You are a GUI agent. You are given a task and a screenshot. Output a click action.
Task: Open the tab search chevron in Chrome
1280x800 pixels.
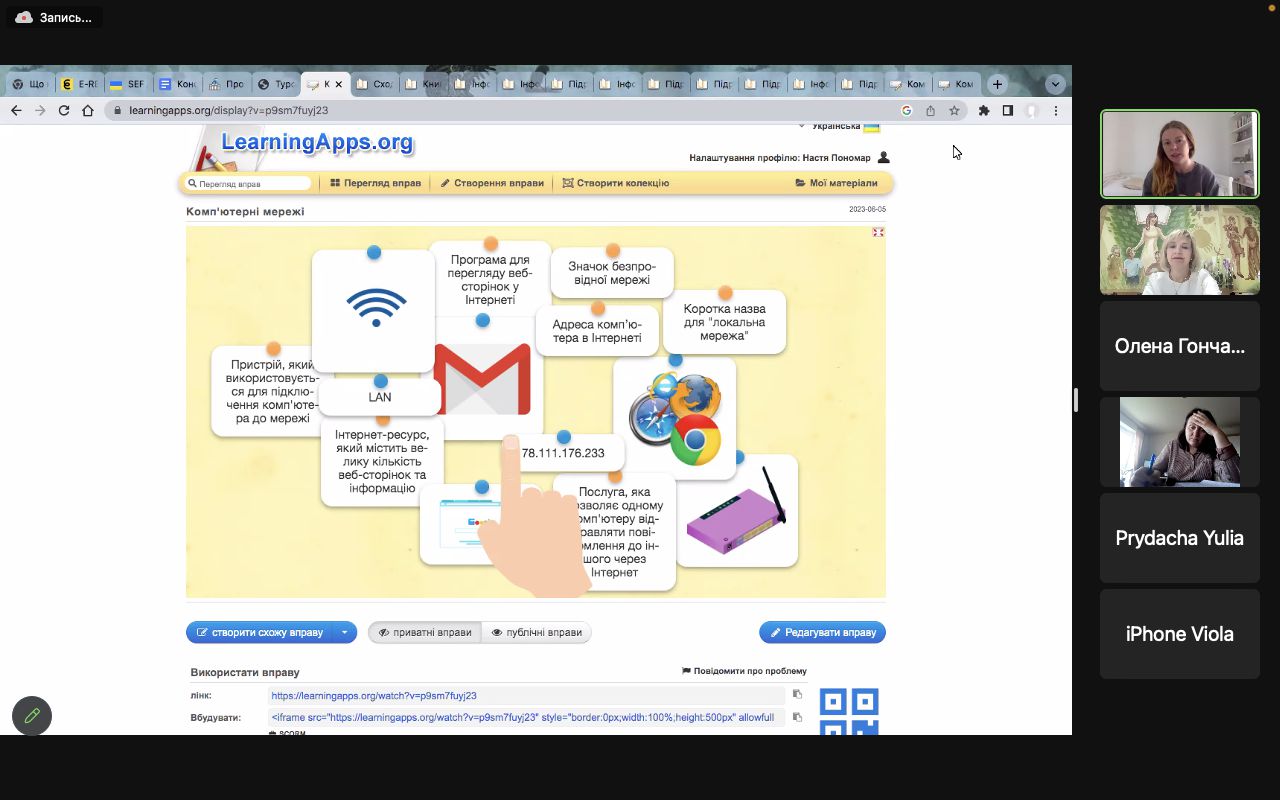[1055, 84]
